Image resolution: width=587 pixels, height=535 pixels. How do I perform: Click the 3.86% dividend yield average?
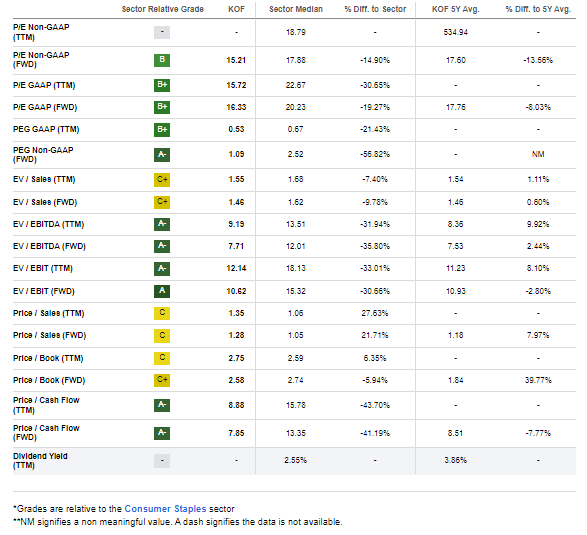pyautogui.click(x=456, y=460)
